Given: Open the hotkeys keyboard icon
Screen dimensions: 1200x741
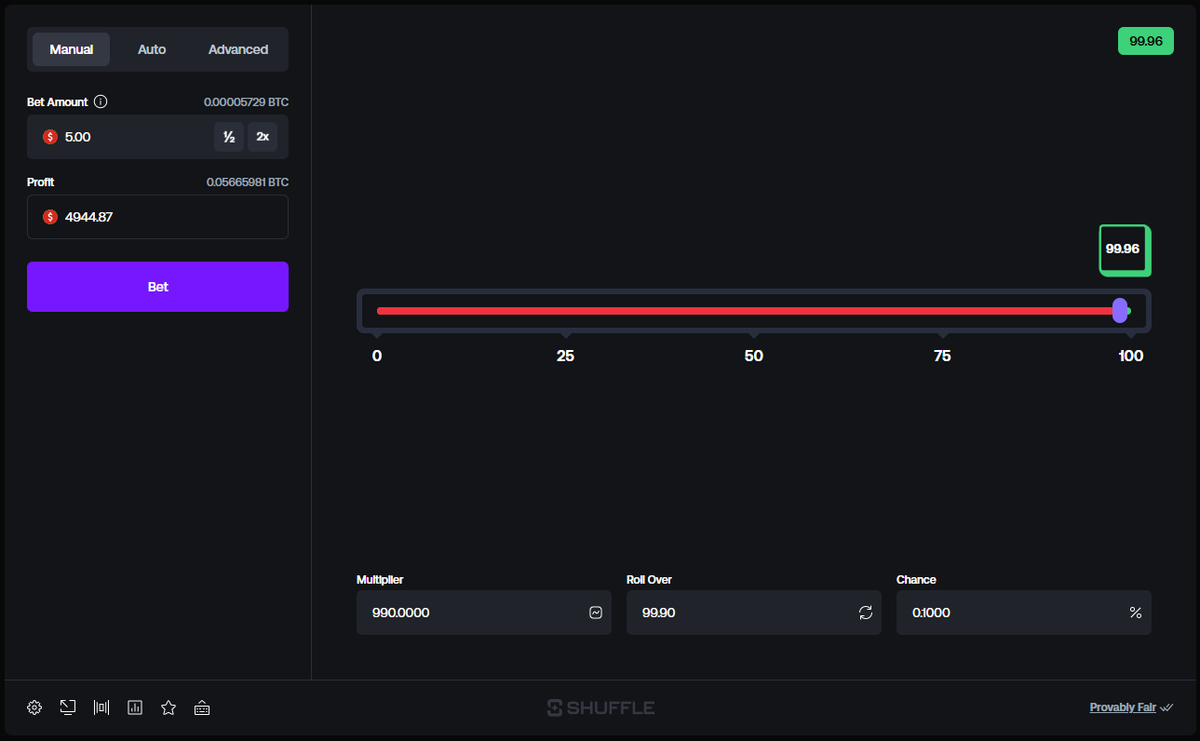Looking at the screenshot, I should pyautogui.click(x=202, y=708).
